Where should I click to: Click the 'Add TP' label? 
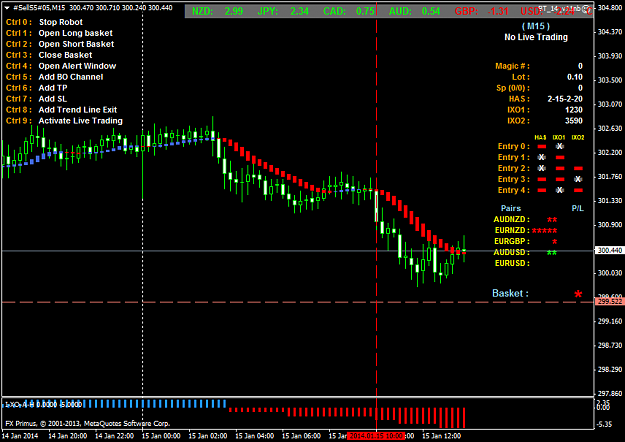point(53,88)
